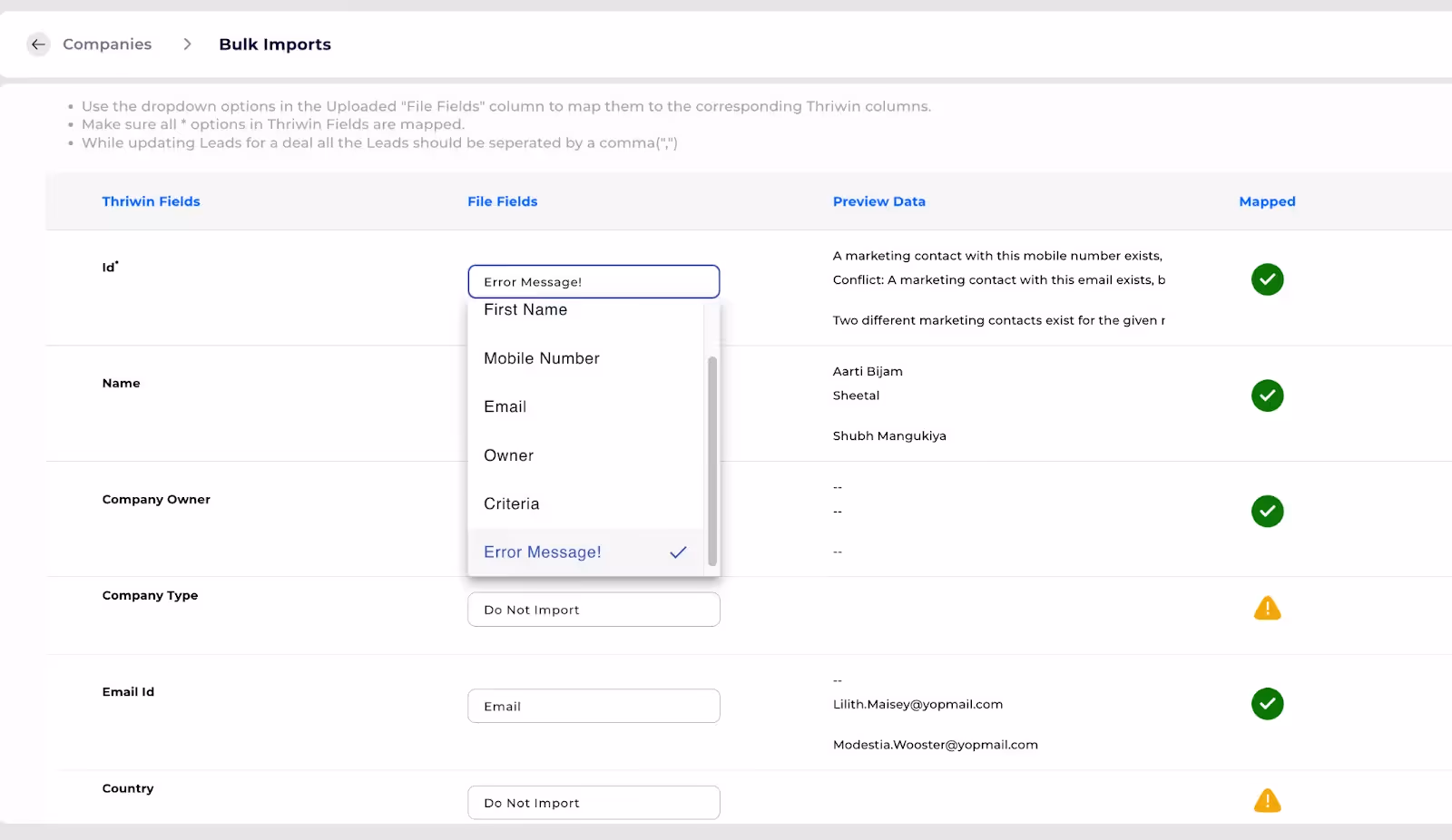
Task: Select Email option in the dropdown list
Action: click(585, 406)
